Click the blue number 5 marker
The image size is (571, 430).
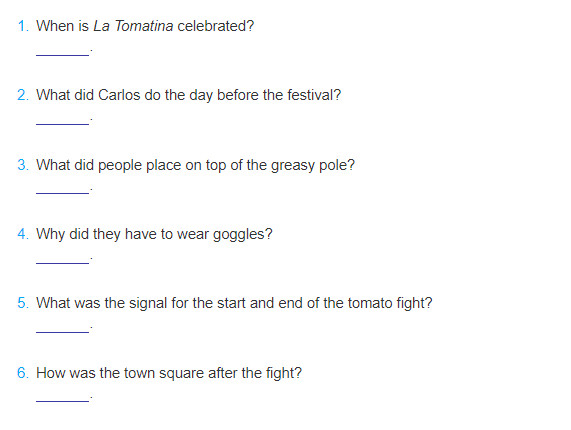point(23,303)
